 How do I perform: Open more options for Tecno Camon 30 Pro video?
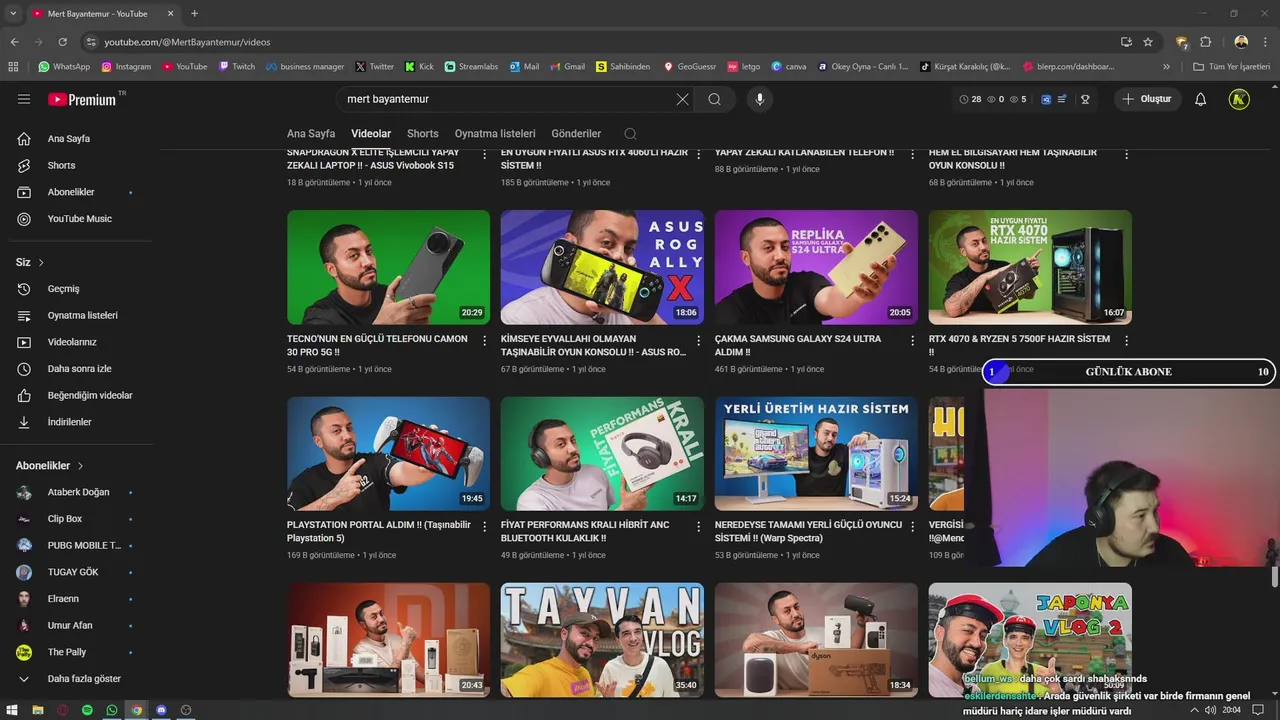pos(485,341)
